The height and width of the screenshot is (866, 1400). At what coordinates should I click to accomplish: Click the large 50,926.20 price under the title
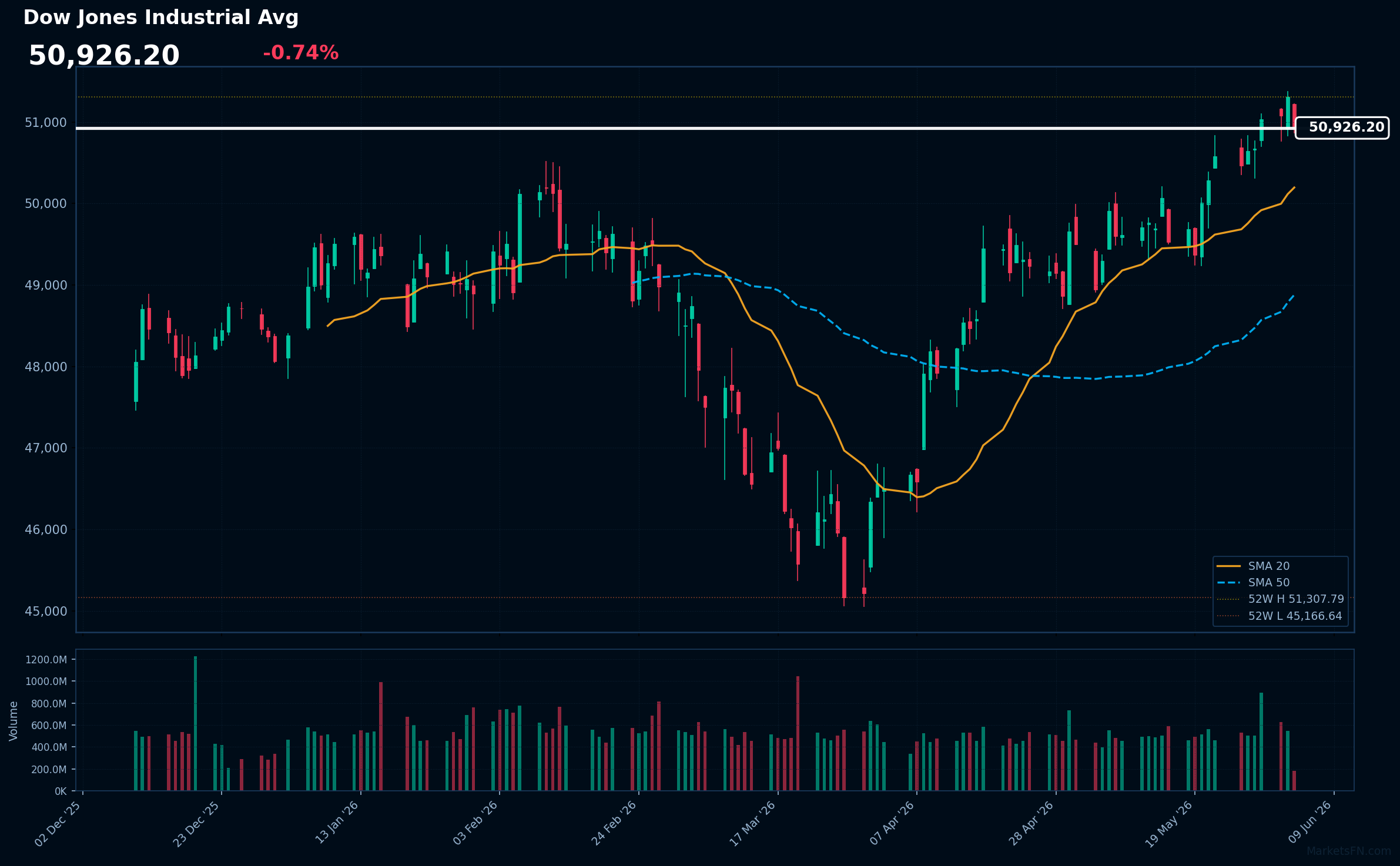pos(104,56)
